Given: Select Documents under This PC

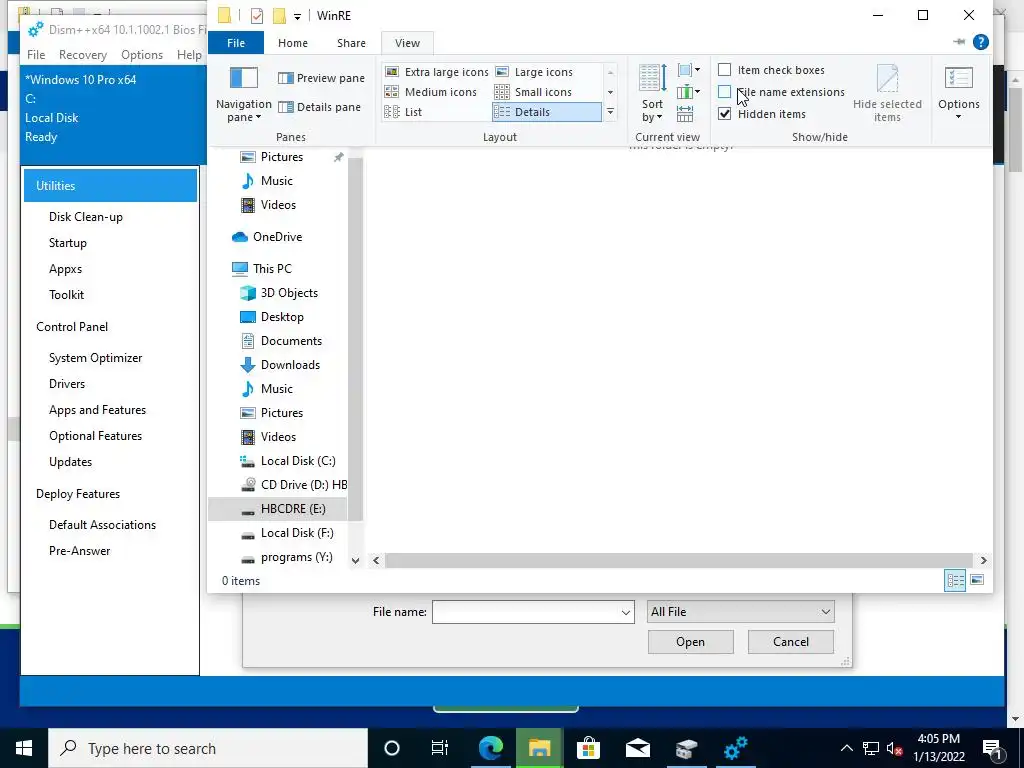Looking at the screenshot, I should pyautogui.click(x=281, y=341).
